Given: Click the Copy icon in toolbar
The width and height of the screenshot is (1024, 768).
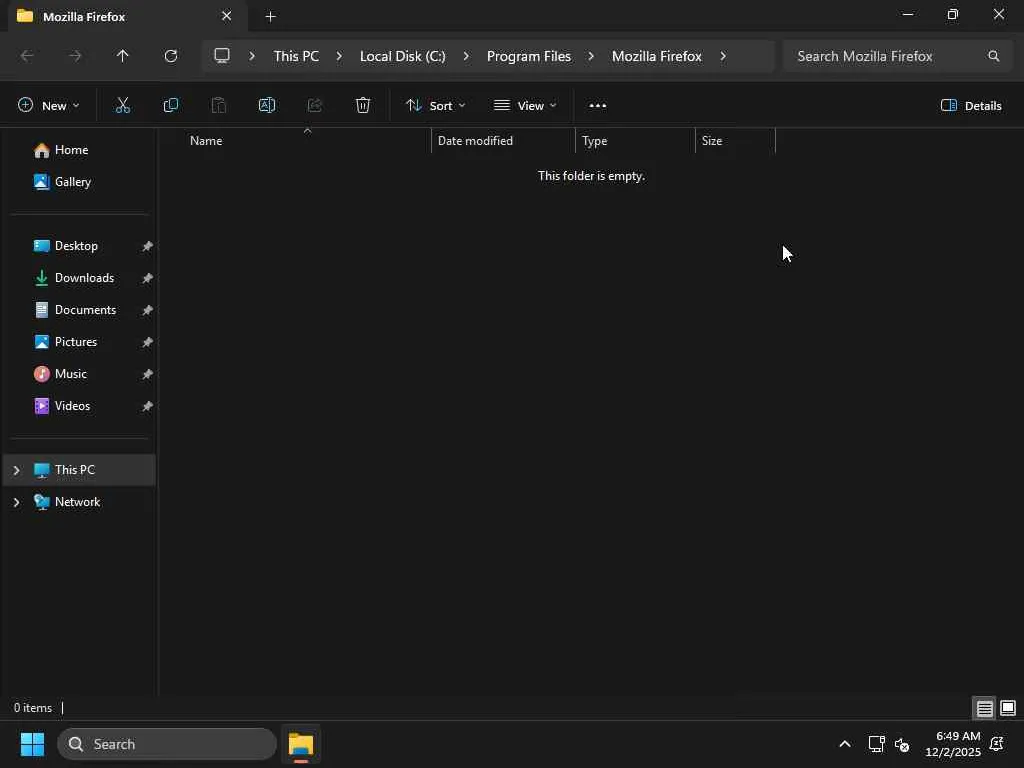Looking at the screenshot, I should 170,105.
